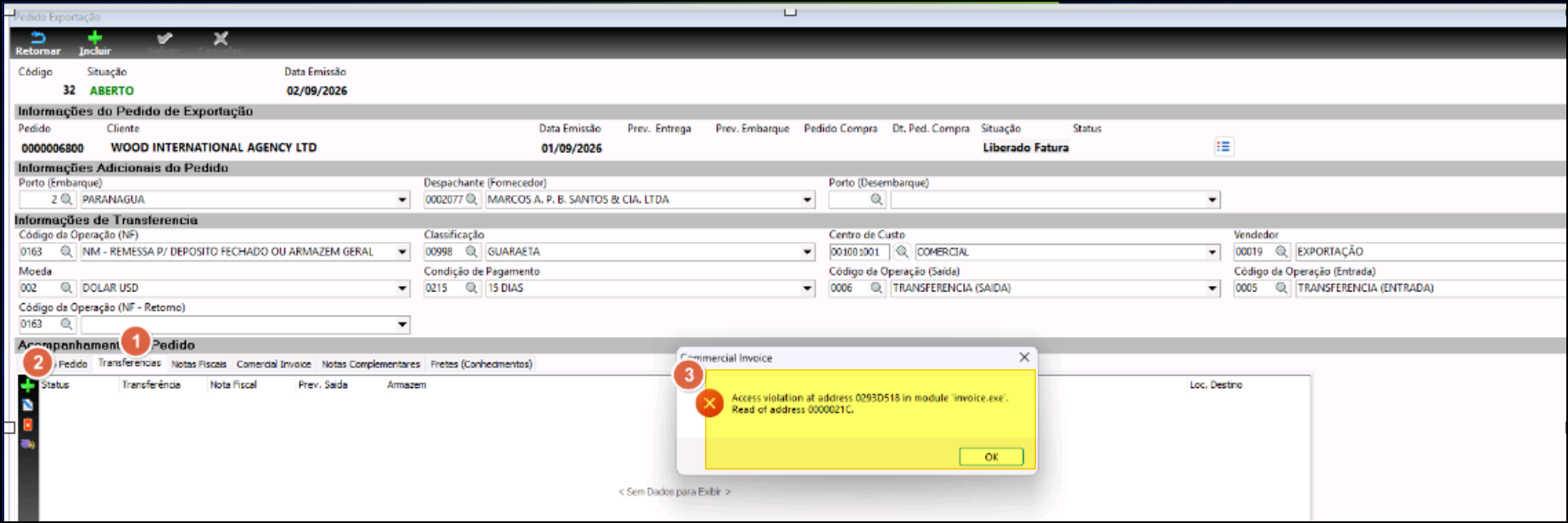This screenshot has height=523, width=1568.
Task: Click the blue document icon in the grid sidebar
Action: (28, 405)
